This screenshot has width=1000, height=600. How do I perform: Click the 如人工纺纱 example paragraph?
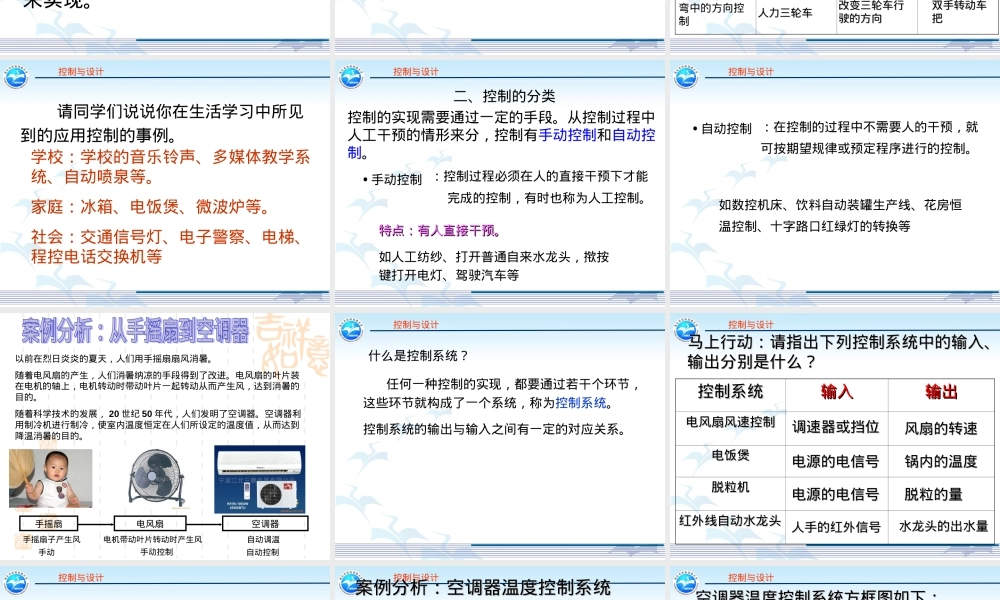coord(494,266)
